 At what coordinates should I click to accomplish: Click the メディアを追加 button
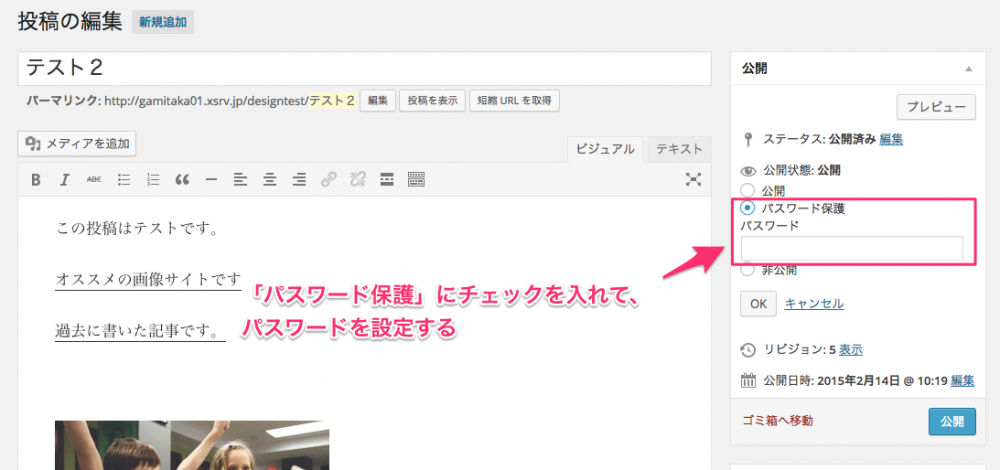[x=77, y=144]
